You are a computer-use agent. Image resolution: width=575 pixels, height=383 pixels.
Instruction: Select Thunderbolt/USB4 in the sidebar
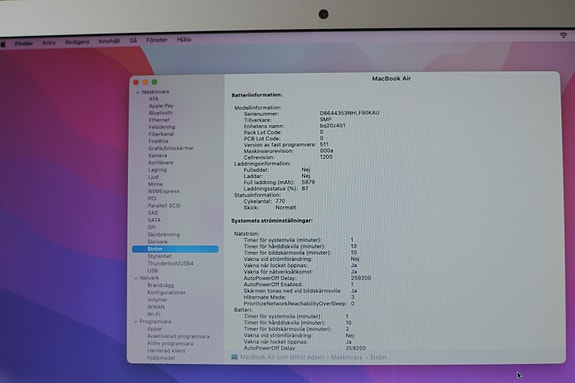point(170,263)
